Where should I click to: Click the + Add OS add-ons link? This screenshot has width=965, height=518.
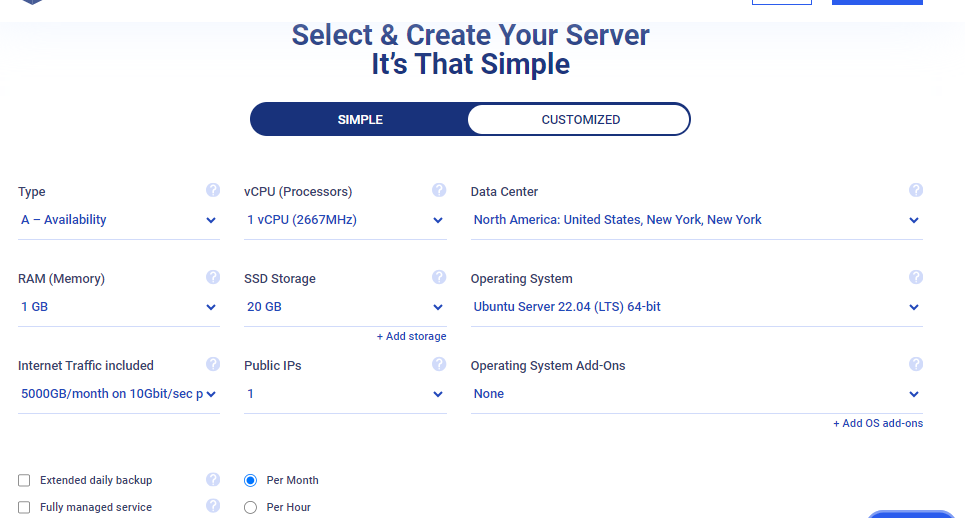coord(878,423)
